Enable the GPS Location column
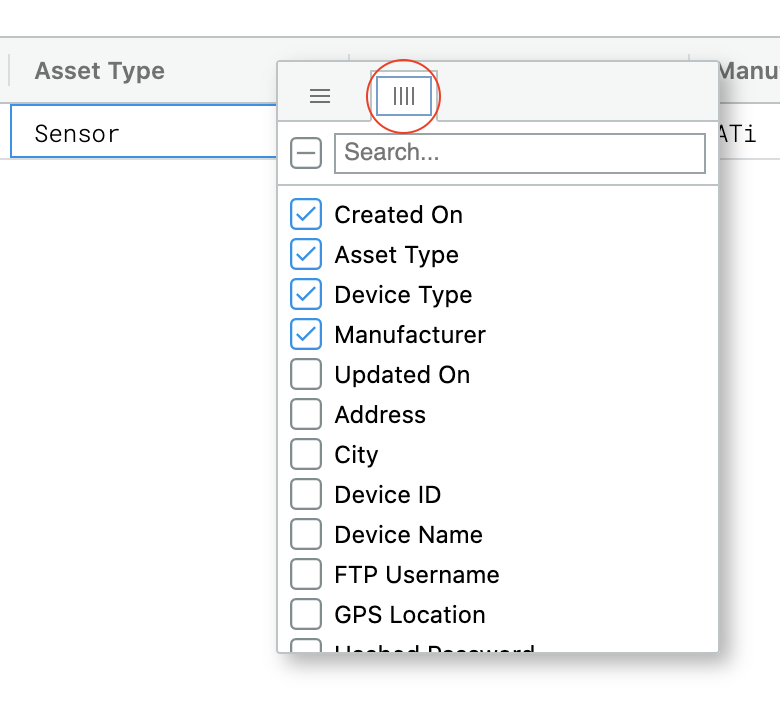 click(306, 614)
